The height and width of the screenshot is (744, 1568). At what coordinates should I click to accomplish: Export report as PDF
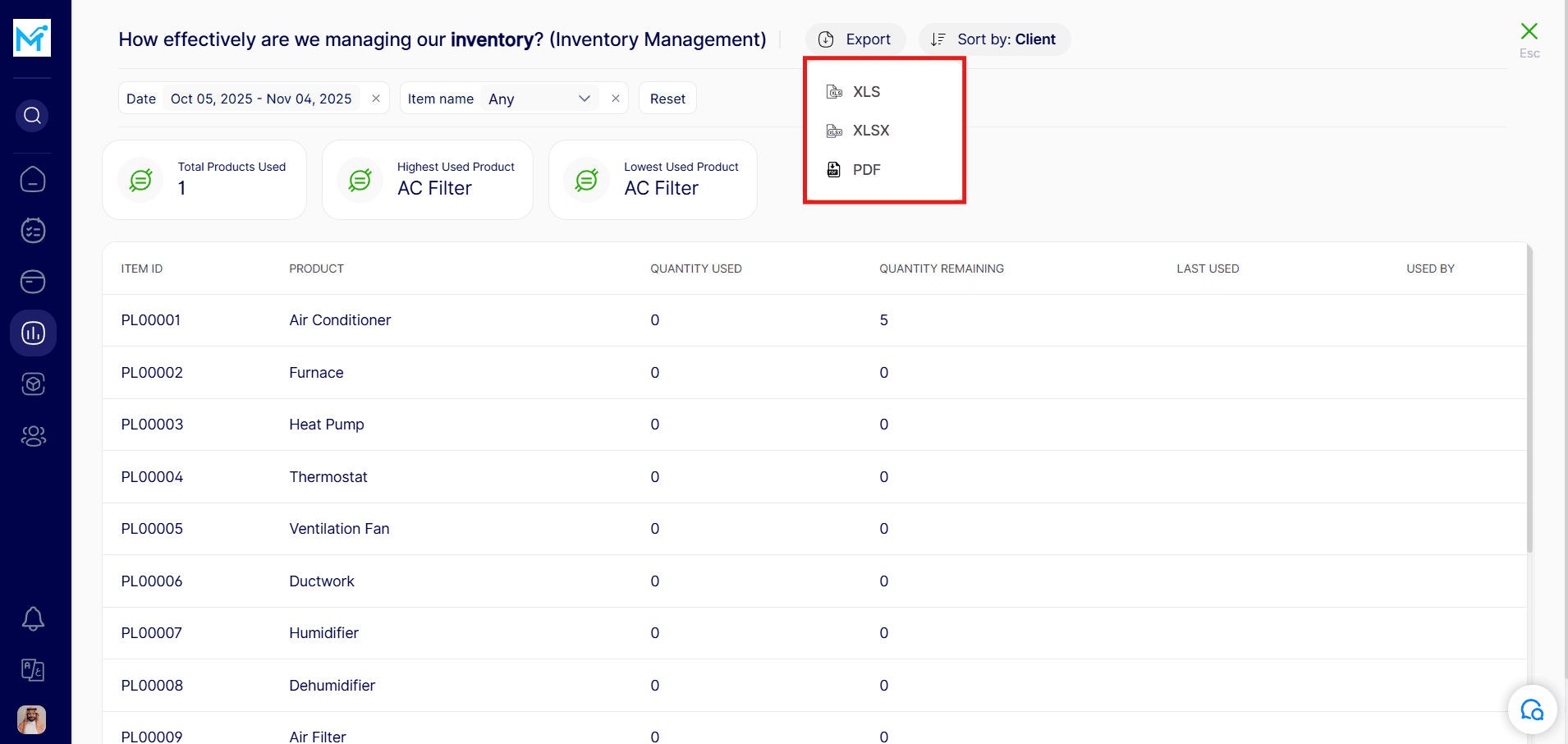click(x=865, y=170)
